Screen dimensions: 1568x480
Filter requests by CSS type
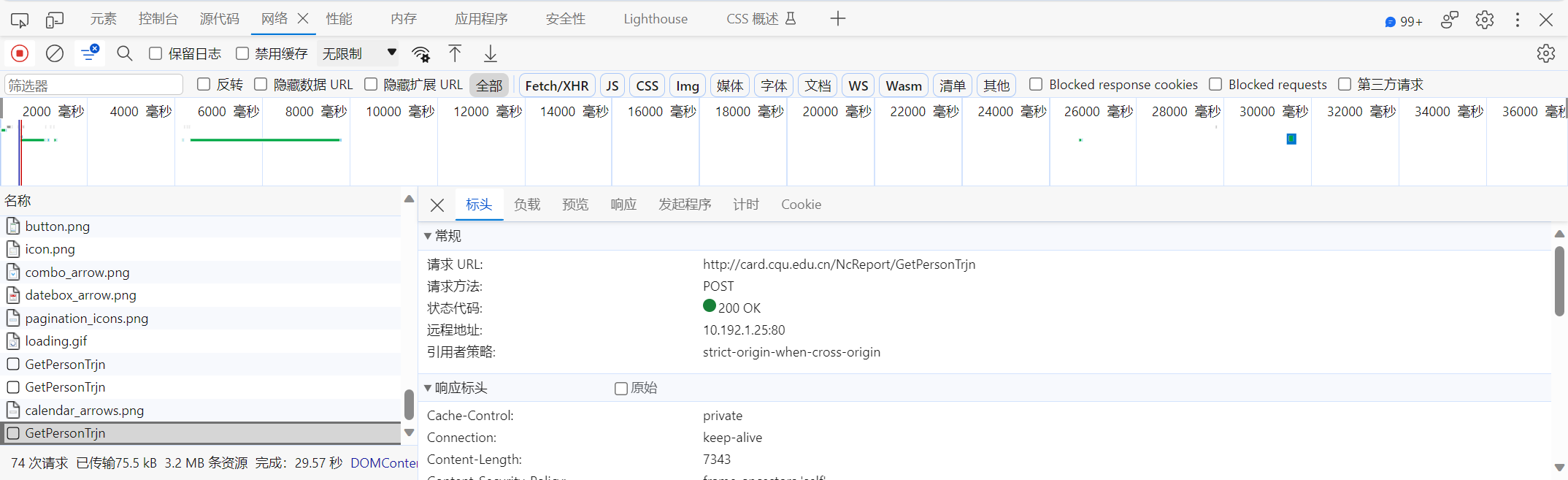[x=647, y=85]
